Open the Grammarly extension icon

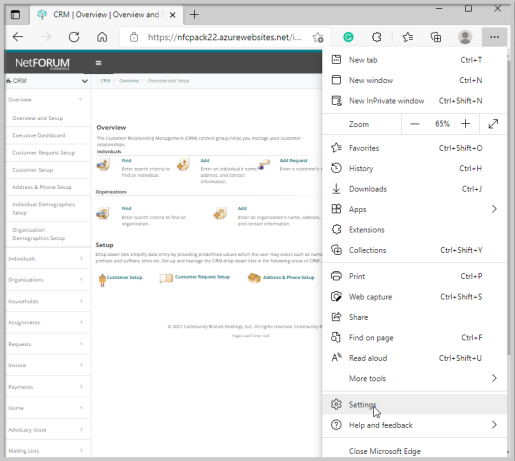(348, 37)
